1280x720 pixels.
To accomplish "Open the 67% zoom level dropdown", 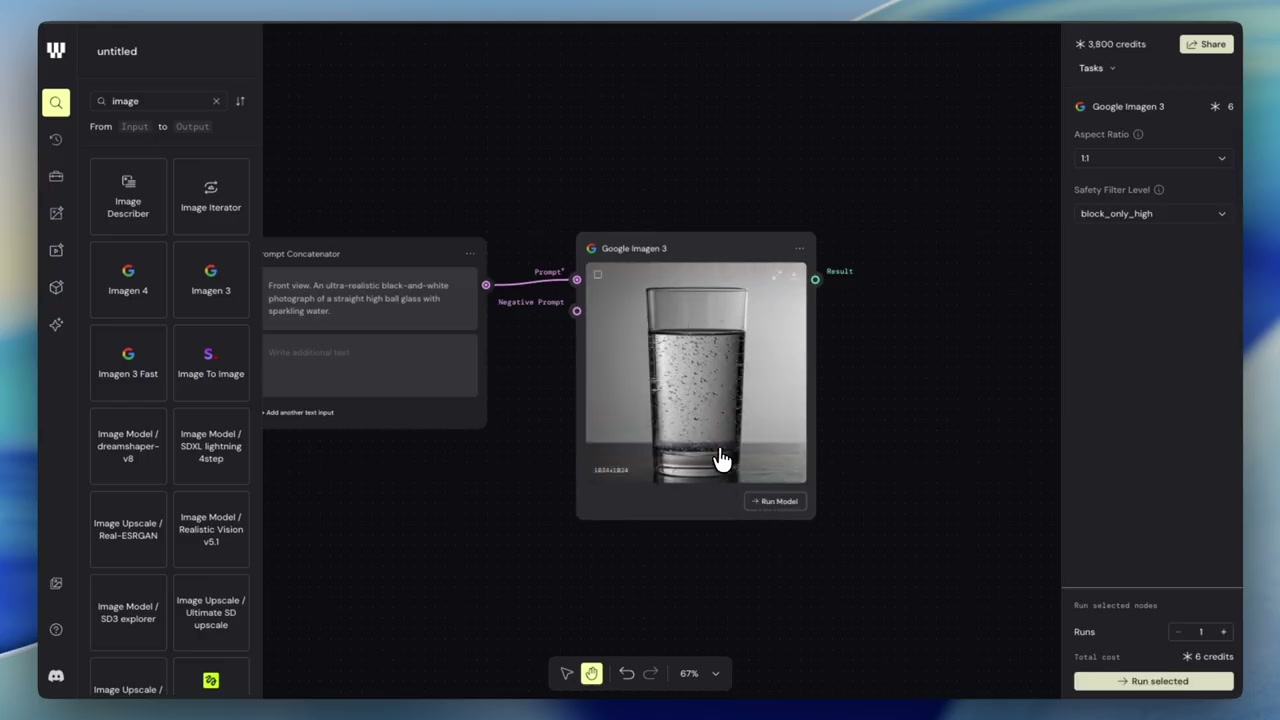I will click(699, 673).
